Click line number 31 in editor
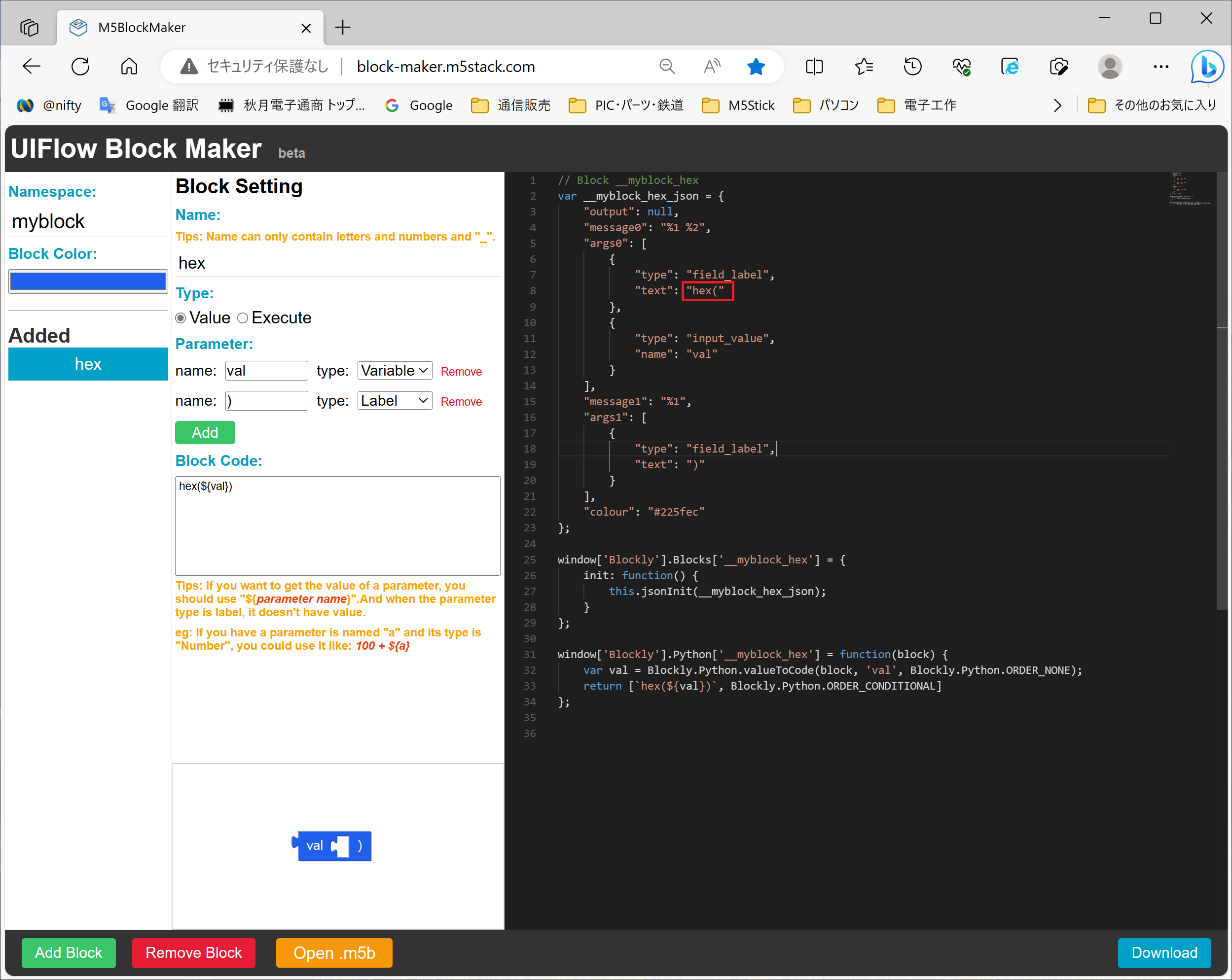This screenshot has width=1232, height=980. (x=530, y=655)
